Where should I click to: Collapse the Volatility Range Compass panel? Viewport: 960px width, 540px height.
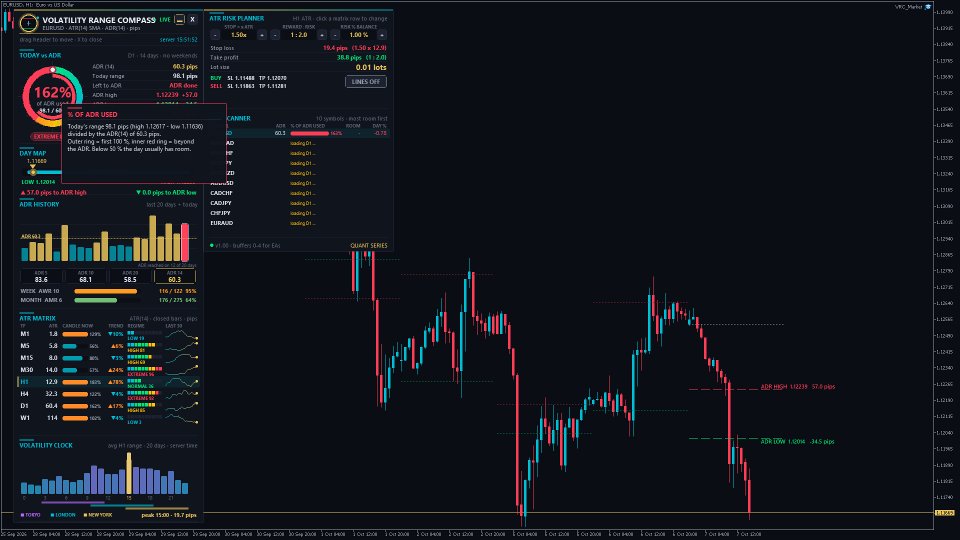(179, 20)
